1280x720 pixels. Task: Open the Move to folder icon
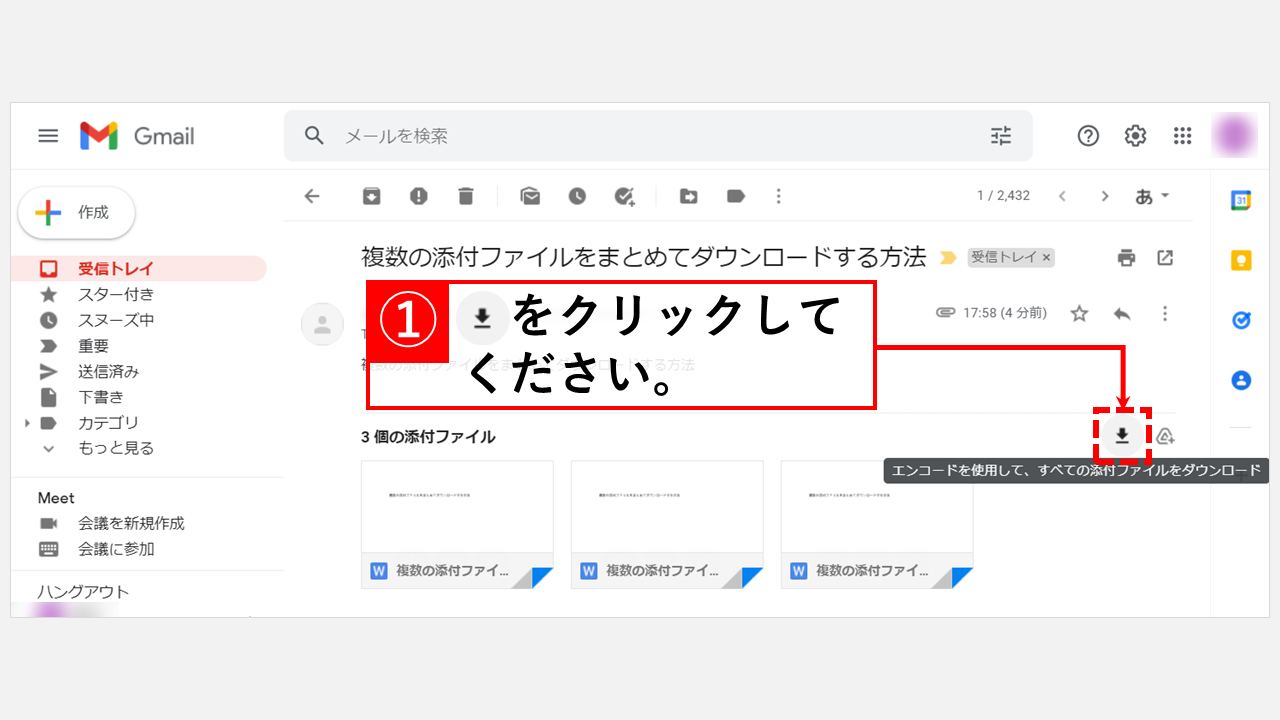689,196
